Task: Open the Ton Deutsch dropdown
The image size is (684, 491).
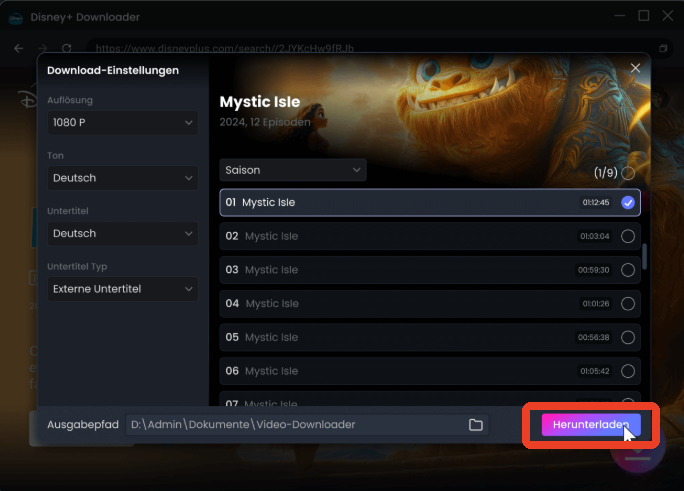Action: click(123, 178)
